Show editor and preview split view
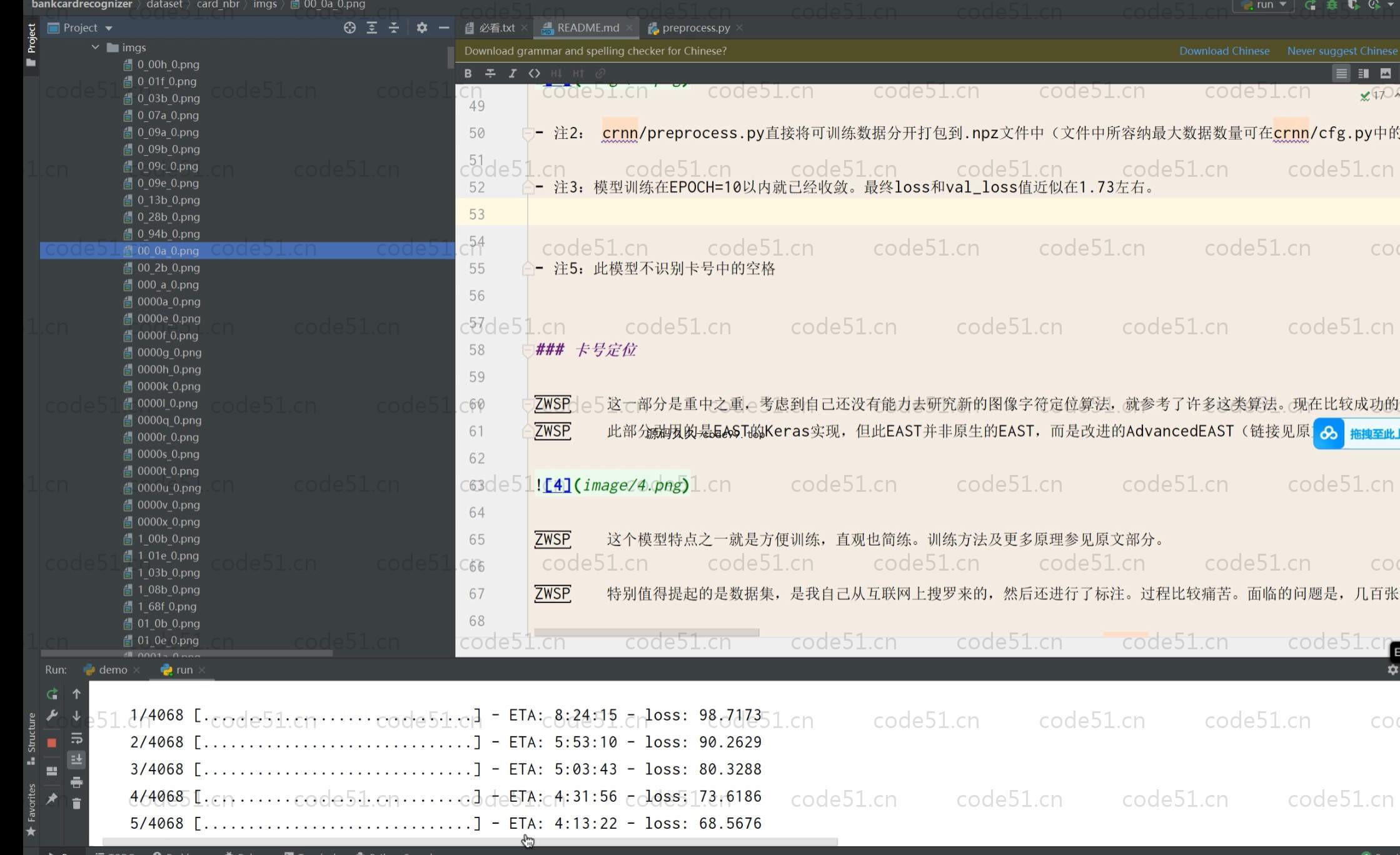This screenshot has width=1400, height=855. pos(1364,73)
